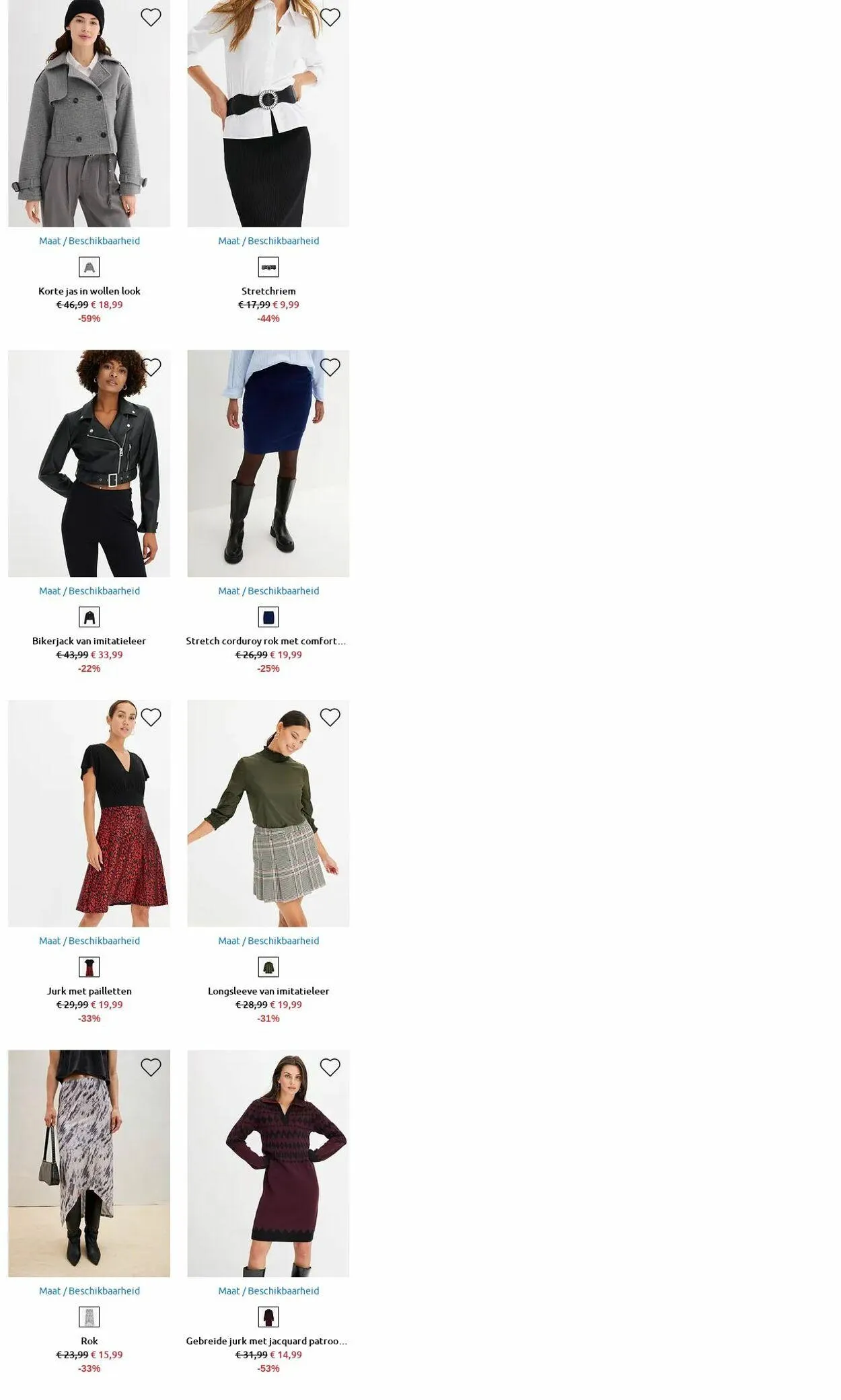Favorite the Korte jas in wollen look
This screenshot has width=841, height=1400.
pos(151,17)
